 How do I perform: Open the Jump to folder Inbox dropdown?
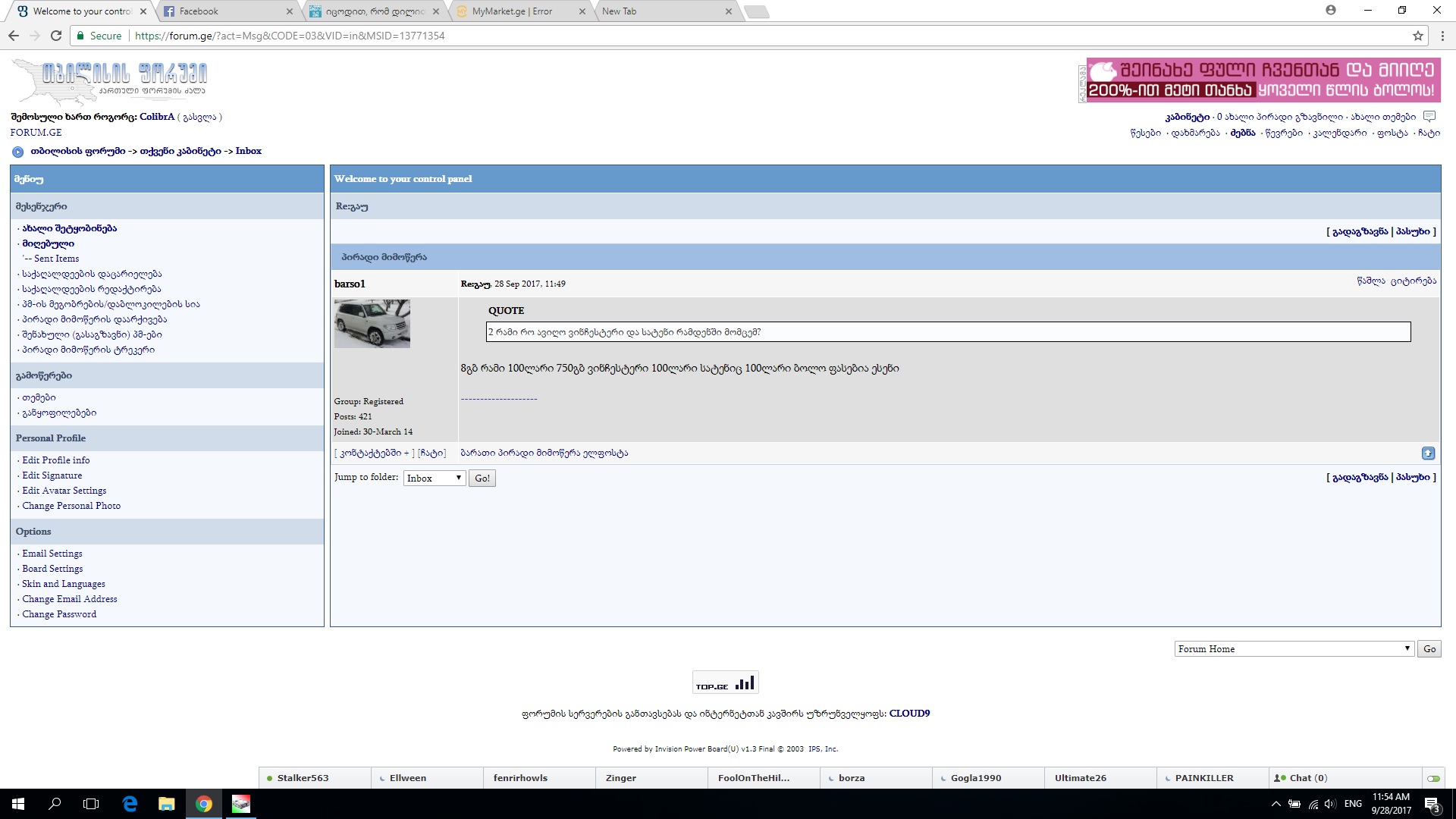(435, 478)
